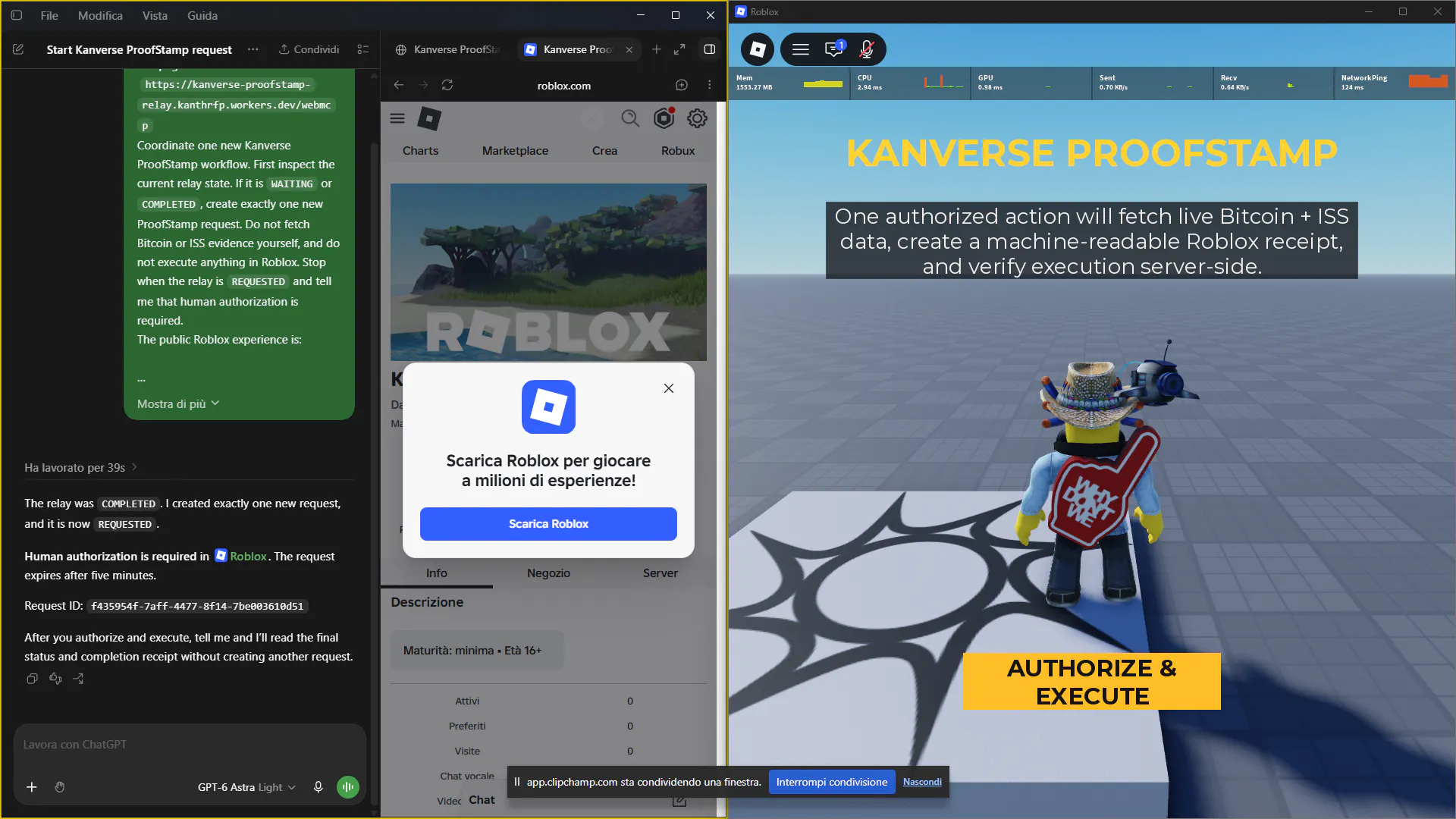This screenshot has height=819, width=1456.
Task: Start dictation with the microphone icon
Action: pos(318,787)
